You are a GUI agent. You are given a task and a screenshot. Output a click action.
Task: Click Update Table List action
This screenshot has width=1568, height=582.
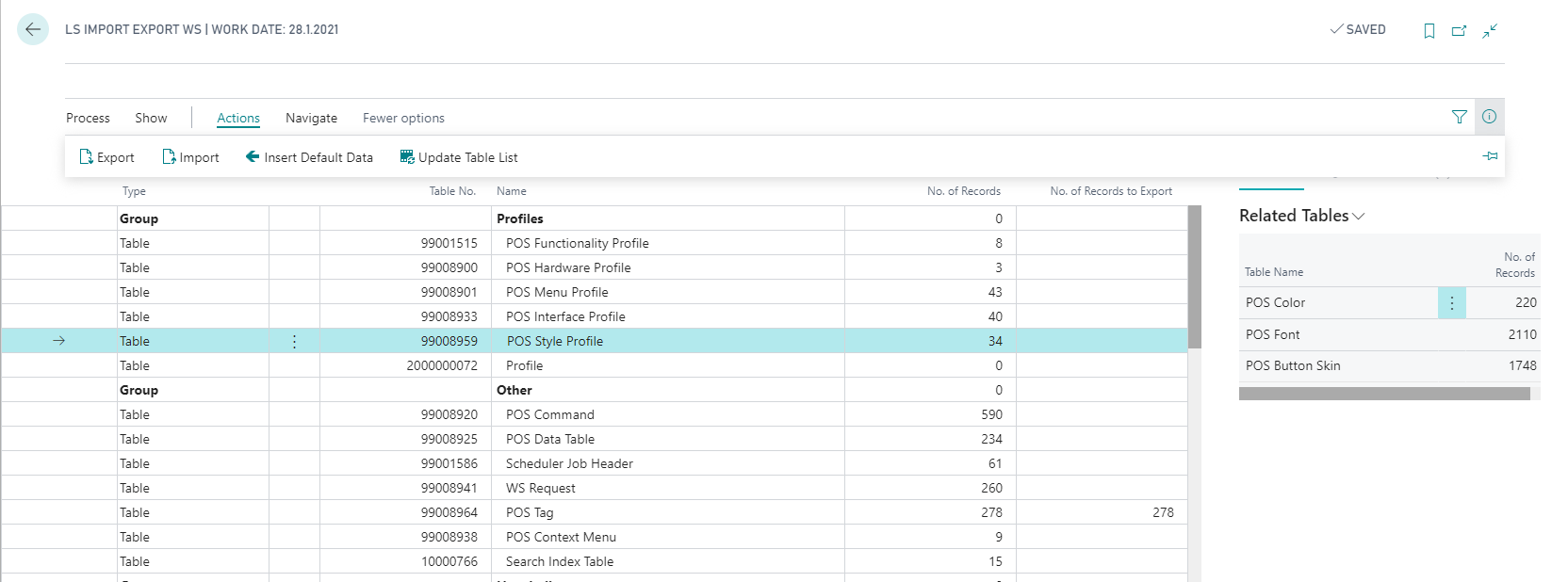coord(459,157)
